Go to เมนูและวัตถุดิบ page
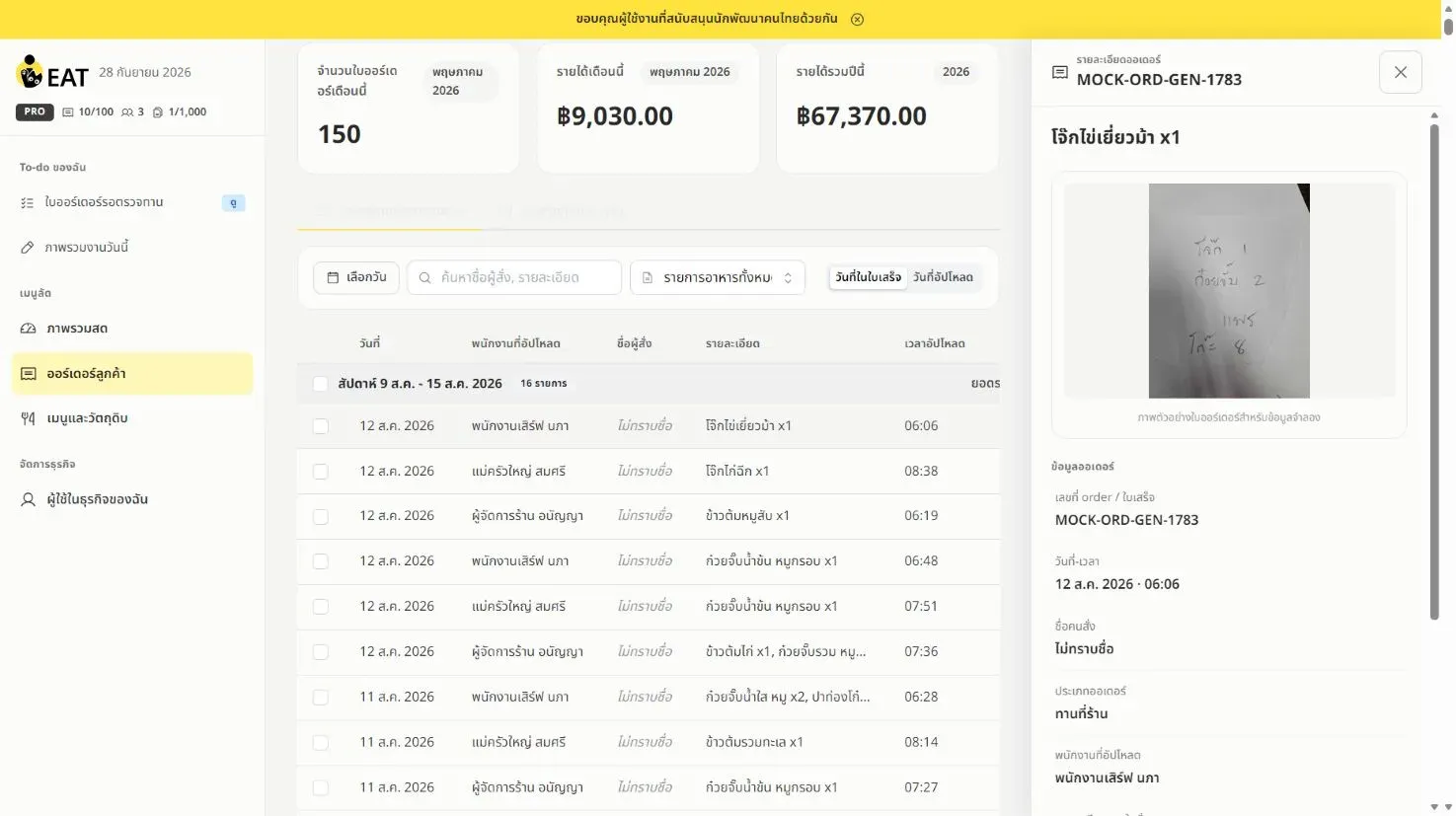This screenshot has height=816, width=1456. [132, 418]
